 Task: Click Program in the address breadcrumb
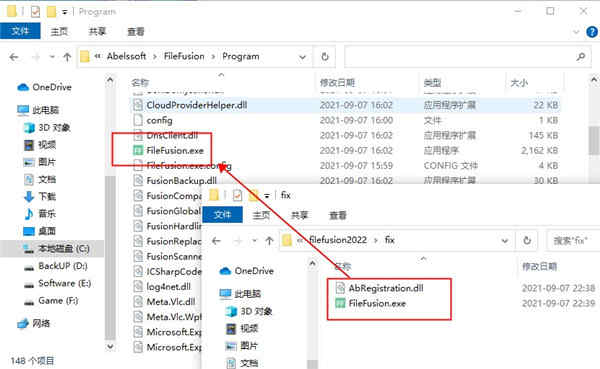[241, 56]
